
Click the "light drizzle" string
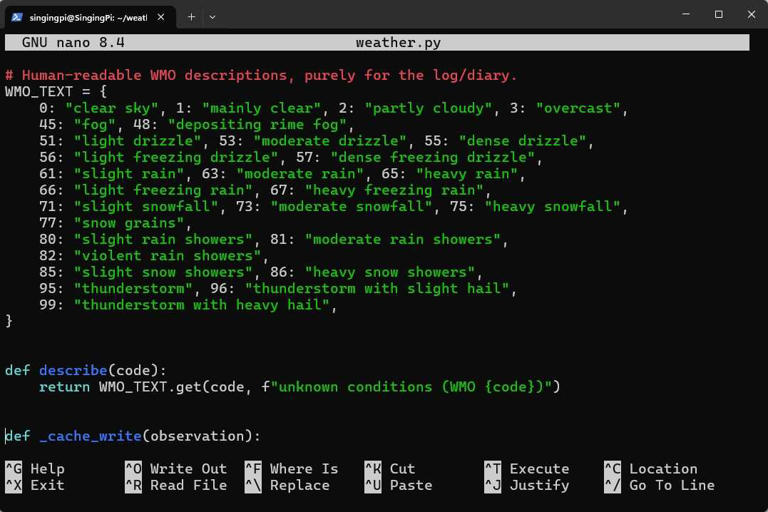pos(137,141)
